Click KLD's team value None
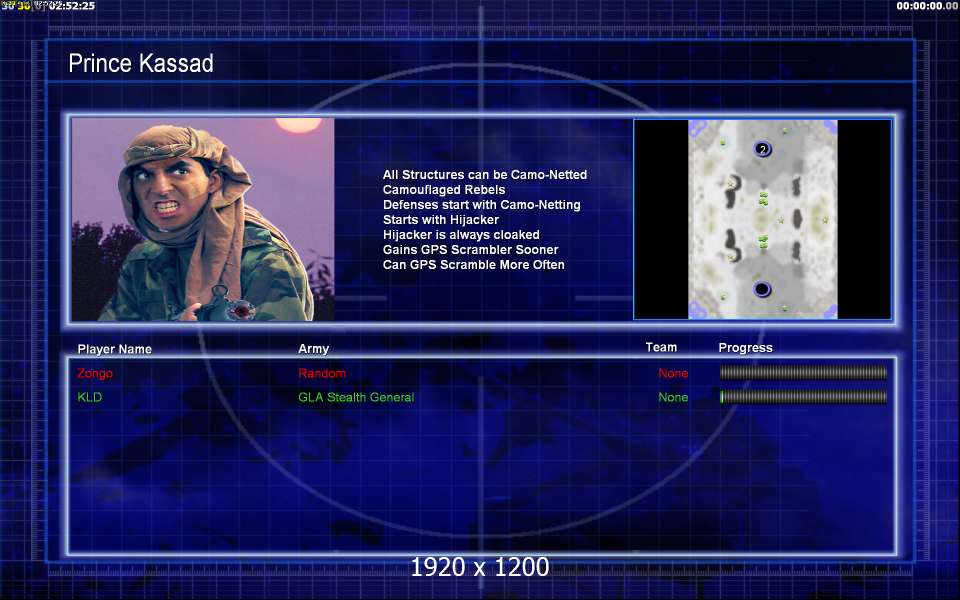Image resolution: width=960 pixels, height=600 pixels. point(673,397)
